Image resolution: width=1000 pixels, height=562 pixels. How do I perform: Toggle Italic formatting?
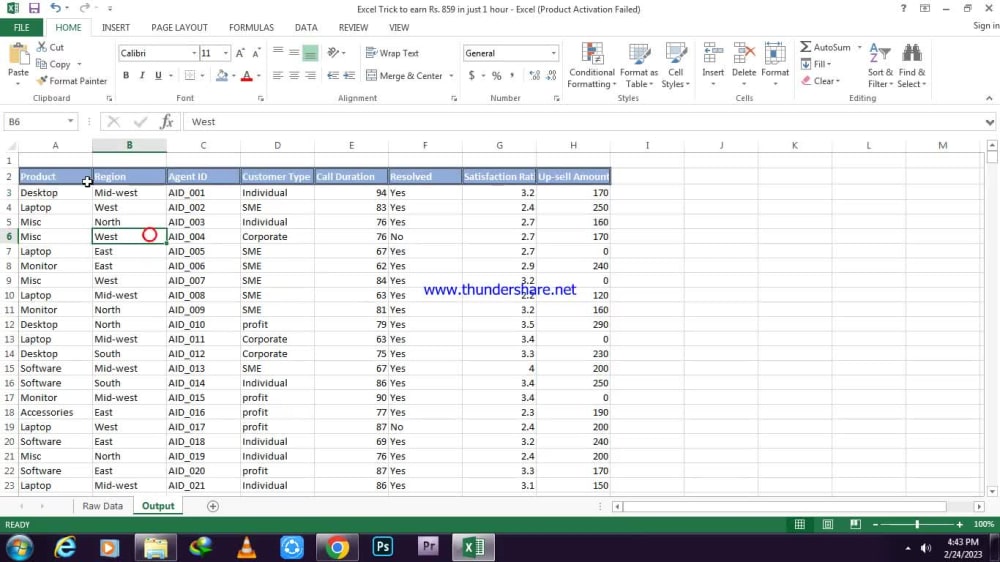point(142,76)
